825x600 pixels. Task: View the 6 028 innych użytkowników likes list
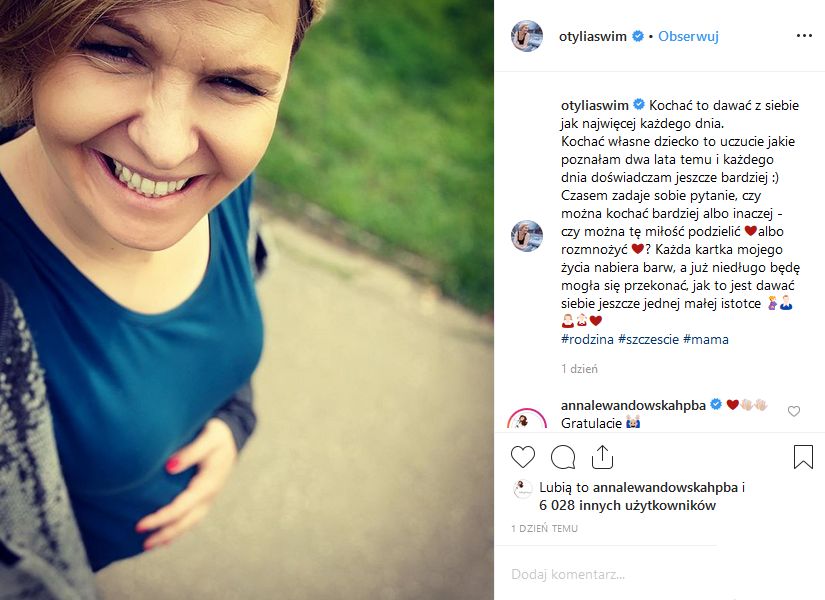click(x=627, y=505)
